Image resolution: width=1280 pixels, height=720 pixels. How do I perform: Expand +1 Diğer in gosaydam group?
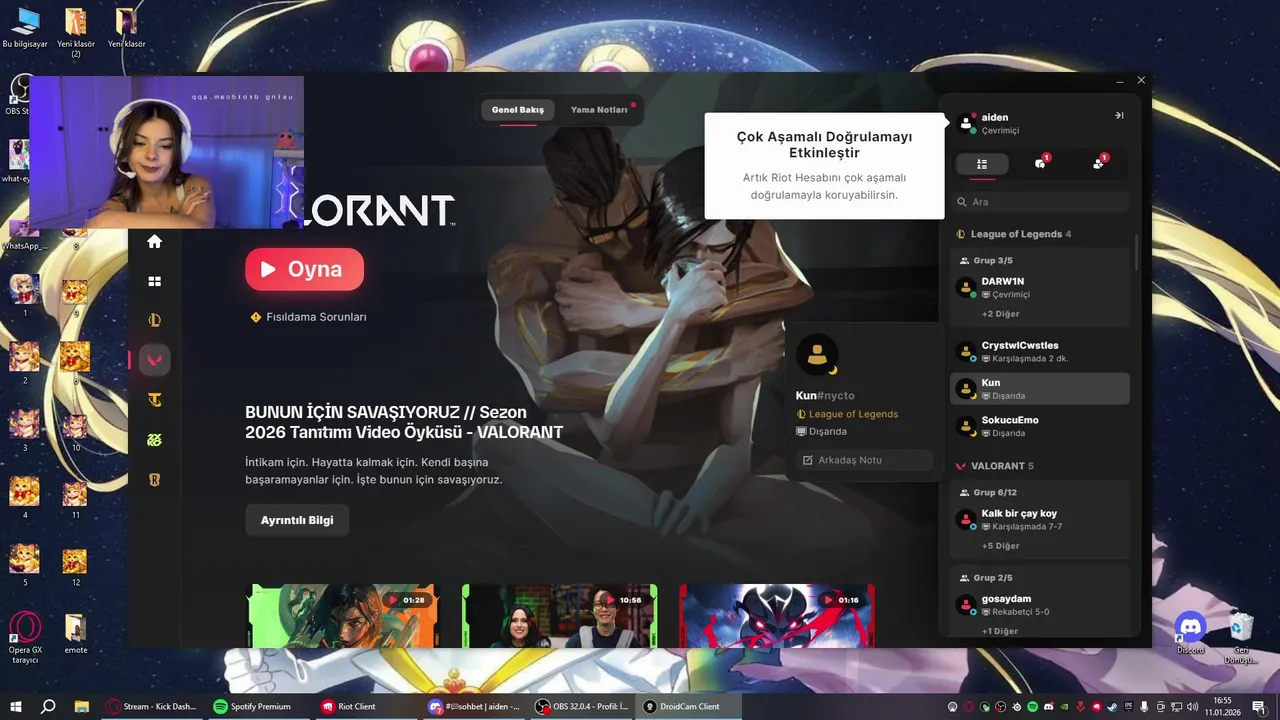1000,631
